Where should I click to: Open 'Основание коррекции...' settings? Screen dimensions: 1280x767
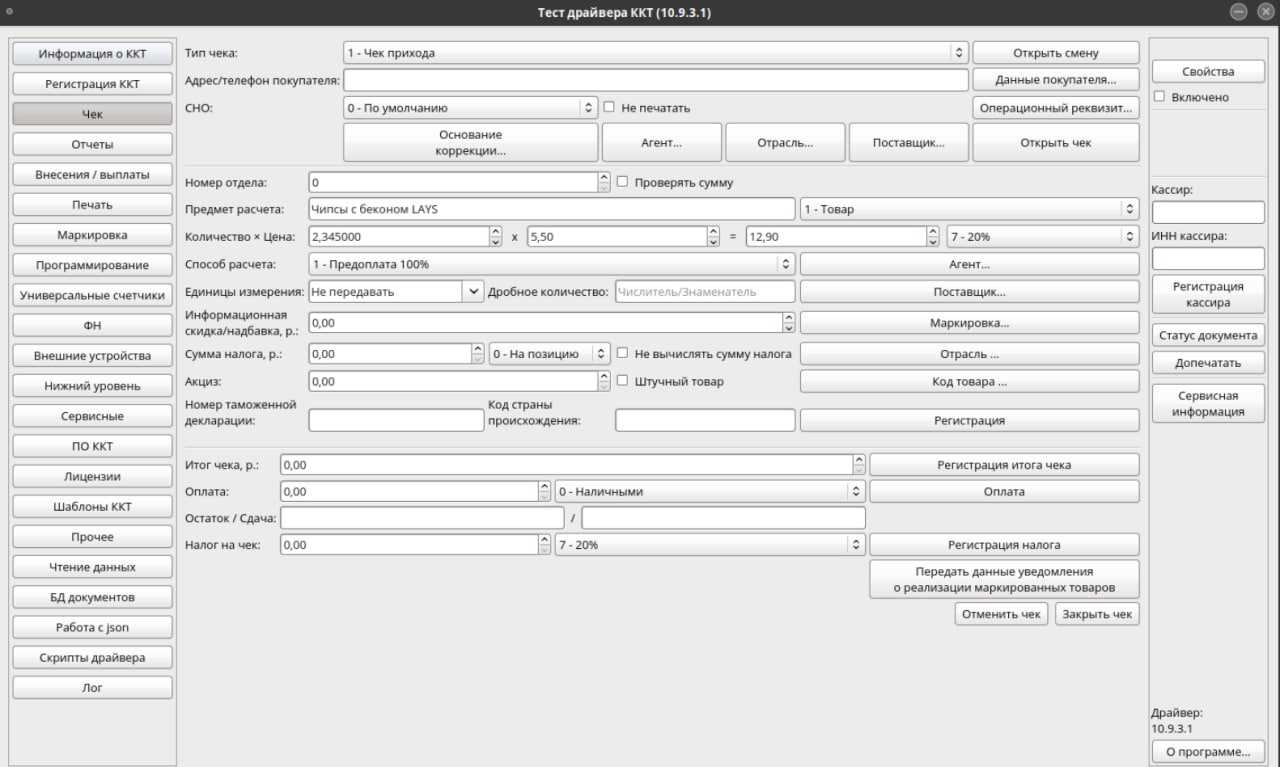coord(470,142)
